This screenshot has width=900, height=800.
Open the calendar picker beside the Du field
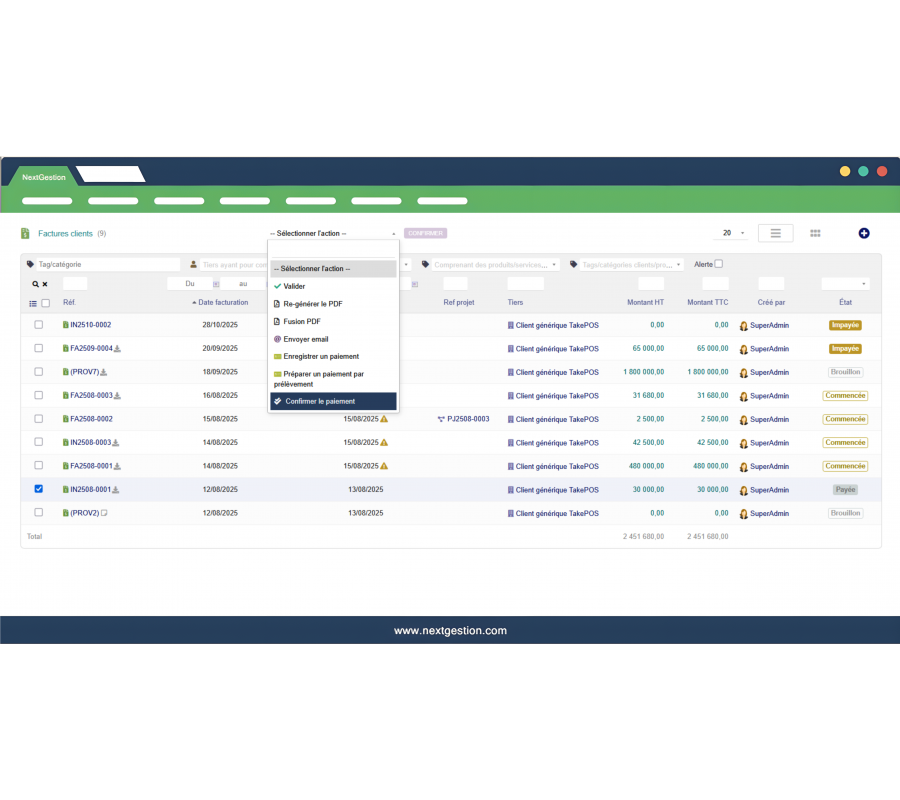[216, 284]
